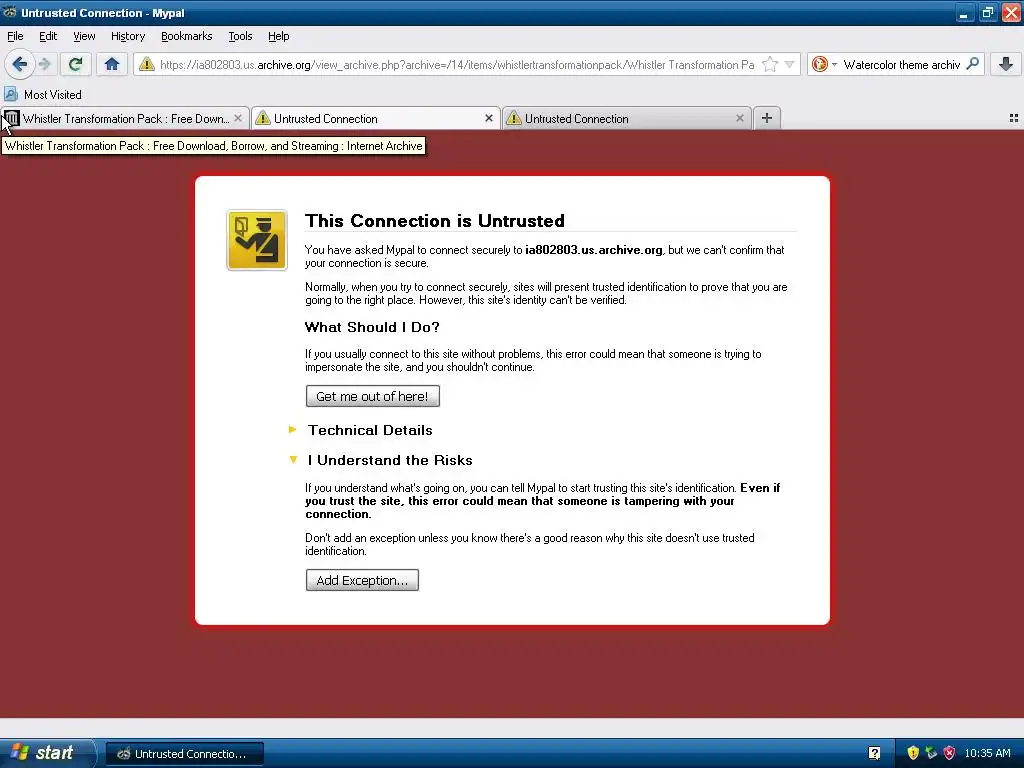
Task: Open the Help menu
Action: 278,36
